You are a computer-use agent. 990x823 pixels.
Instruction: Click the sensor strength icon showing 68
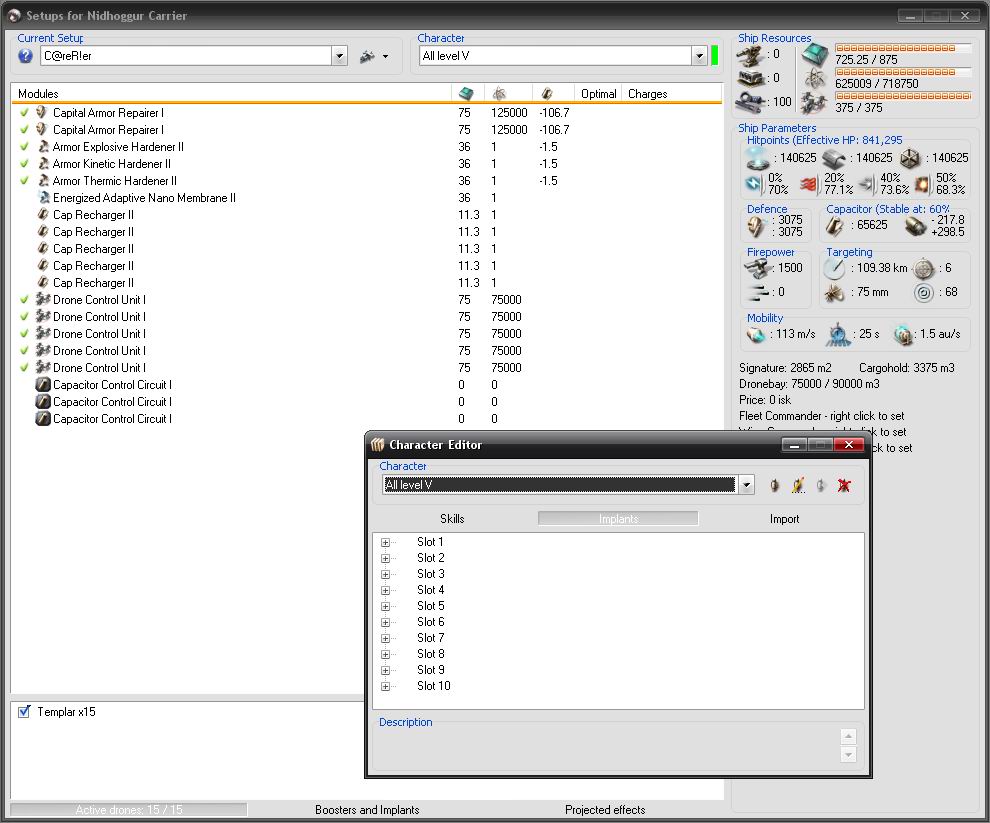924,292
